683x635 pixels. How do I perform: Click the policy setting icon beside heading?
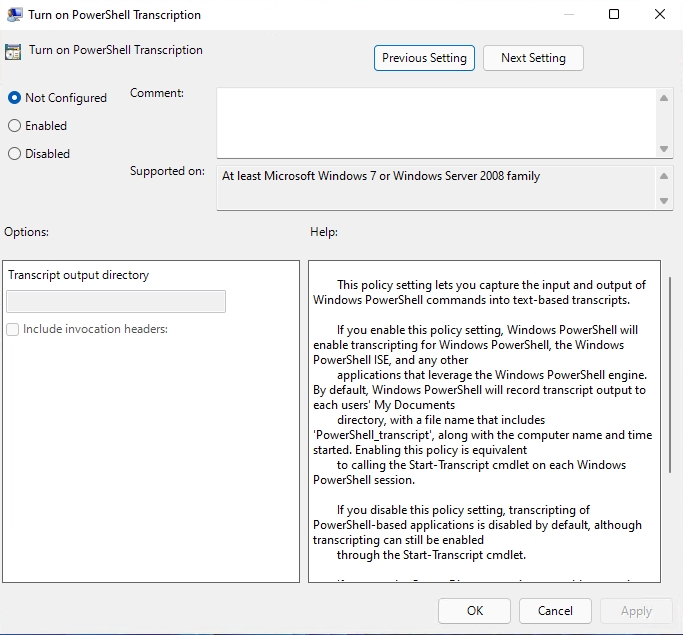click(x=14, y=51)
